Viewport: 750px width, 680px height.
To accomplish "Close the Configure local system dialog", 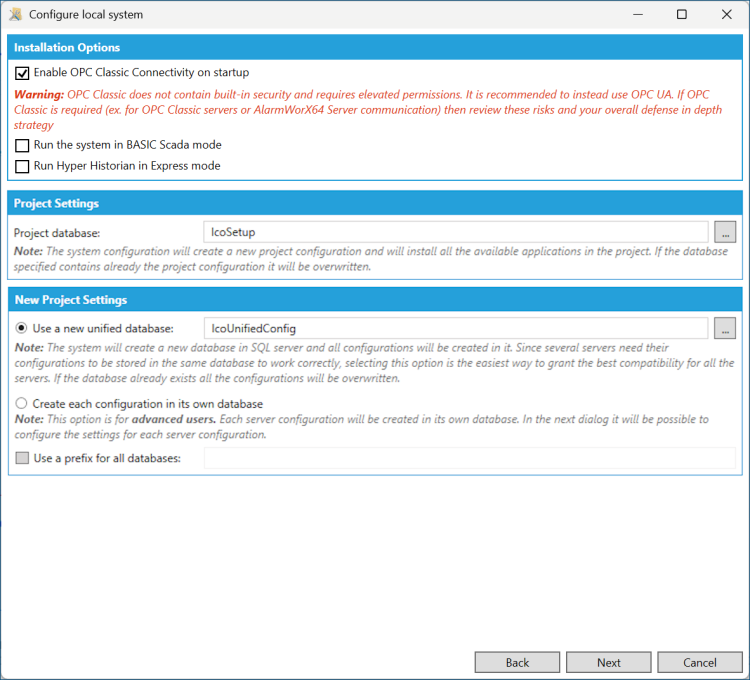I will click(727, 14).
